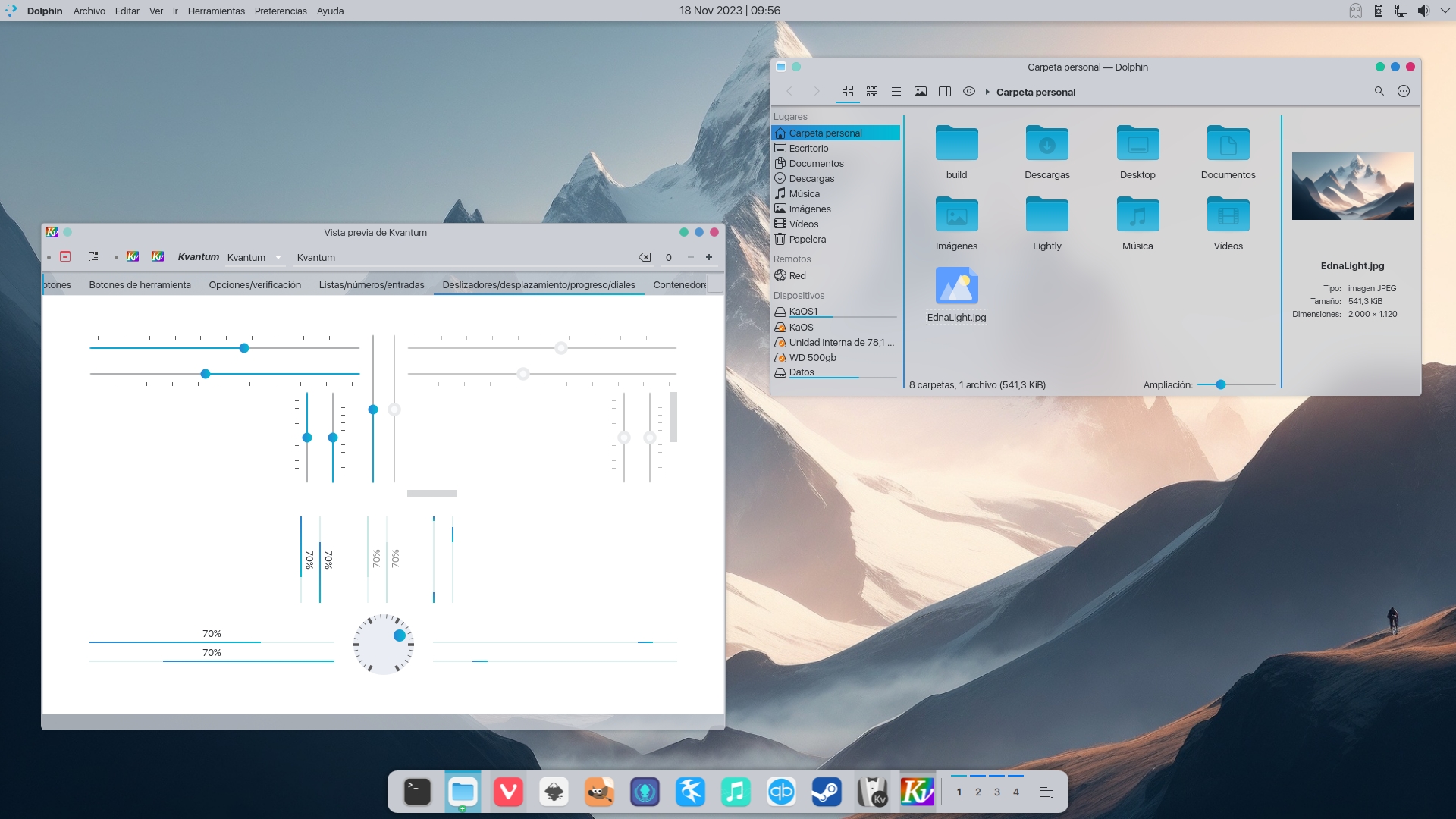Switch to Opciones/verificación tab
This screenshot has height=819, width=1456.
(x=255, y=284)
